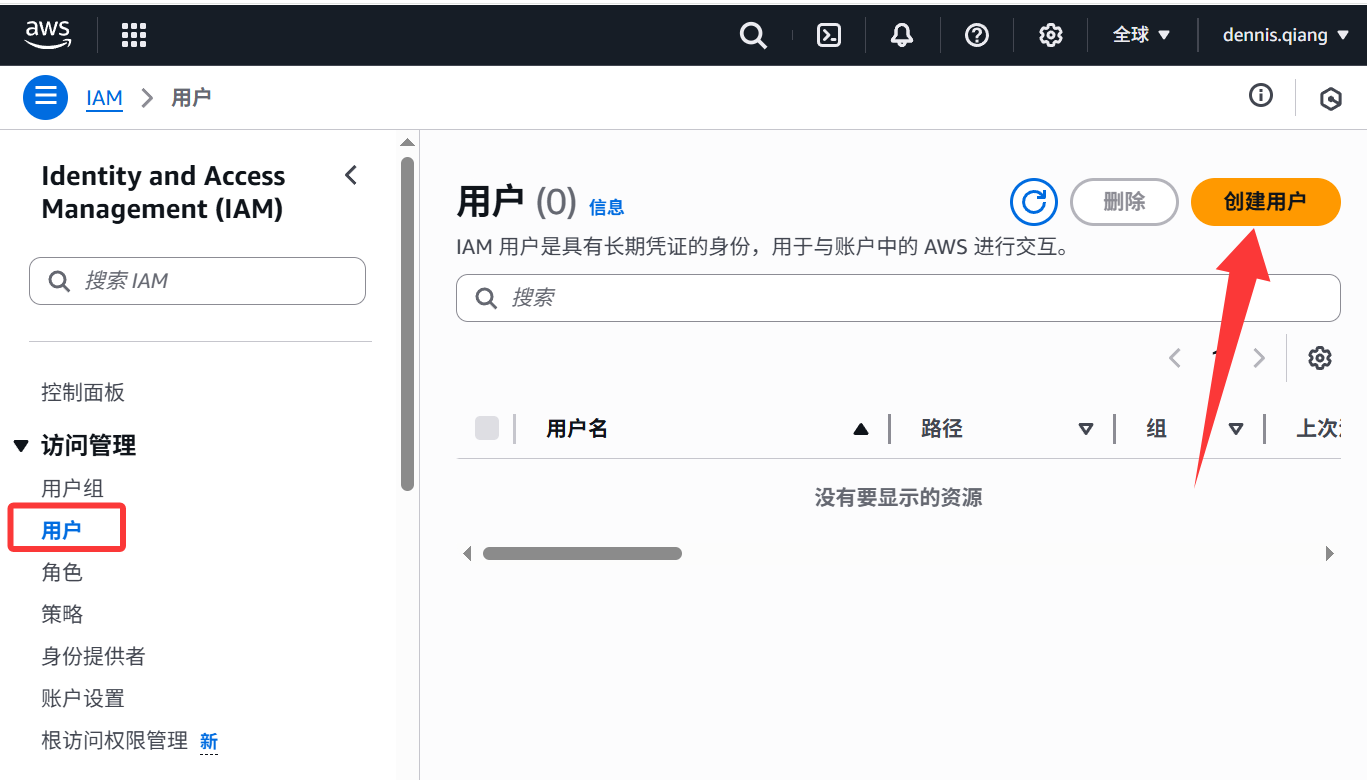Focus the users 搜索 field
The width and height of the screenshot is (1367, 780).
point(898,298)
